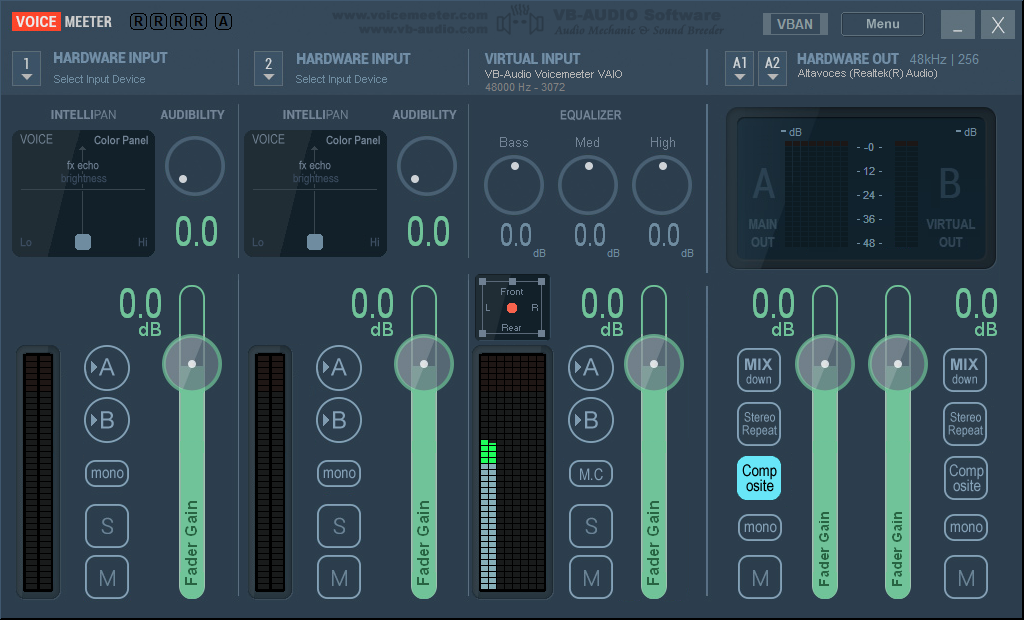This screenshot has height=620, width=1024.
Task: Click the Bass equalizer knob
Action: tap(514, 186)
